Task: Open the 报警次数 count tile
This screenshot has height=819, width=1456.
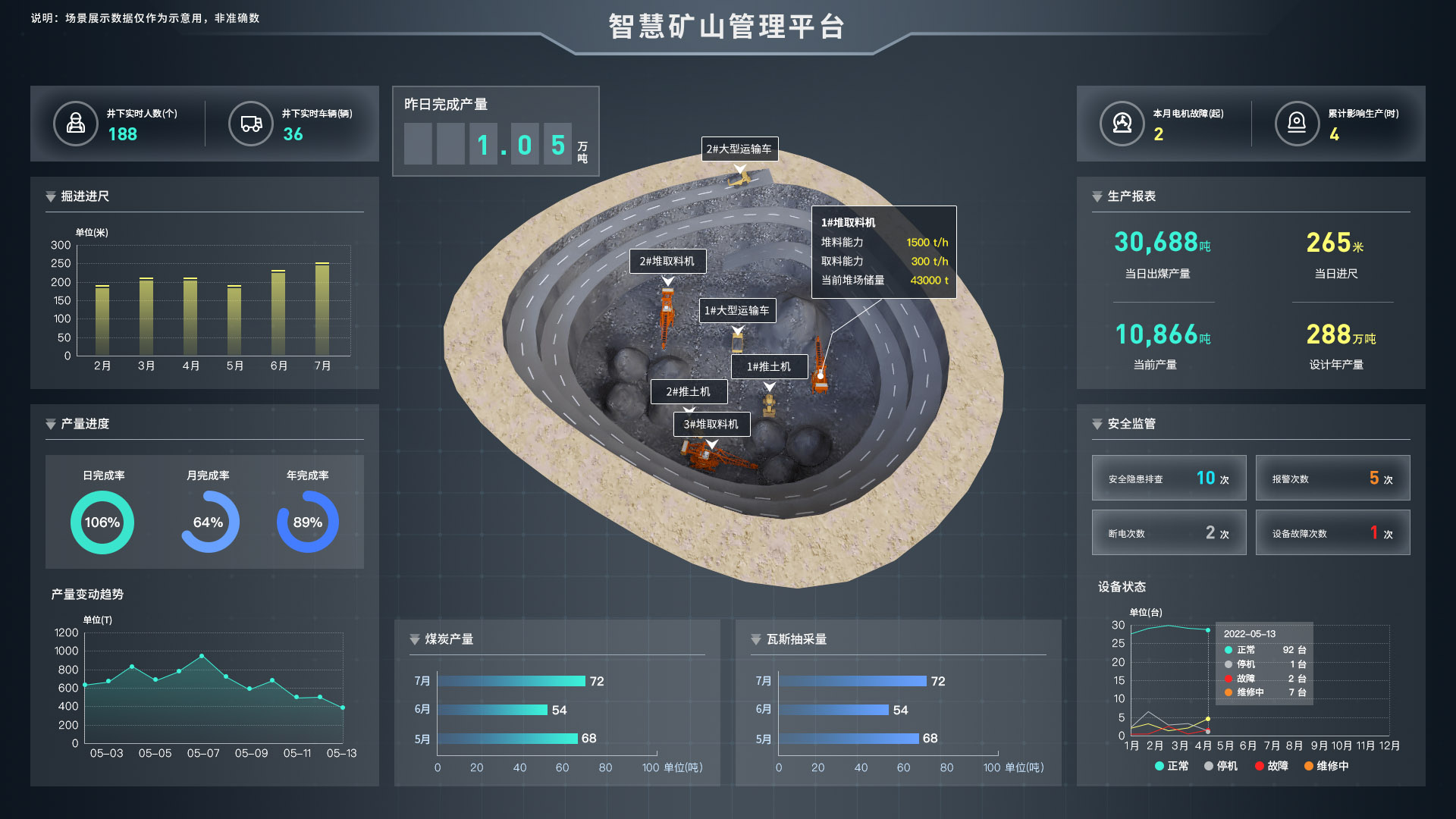Action: 1332,479
